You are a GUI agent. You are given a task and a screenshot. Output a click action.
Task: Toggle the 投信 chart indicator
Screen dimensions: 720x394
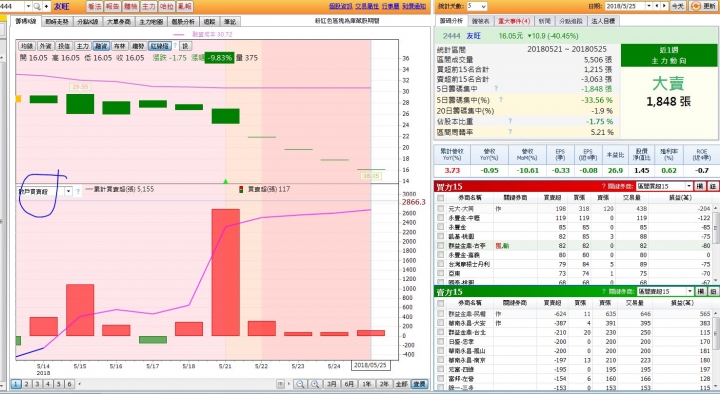[x=64, y=46]
